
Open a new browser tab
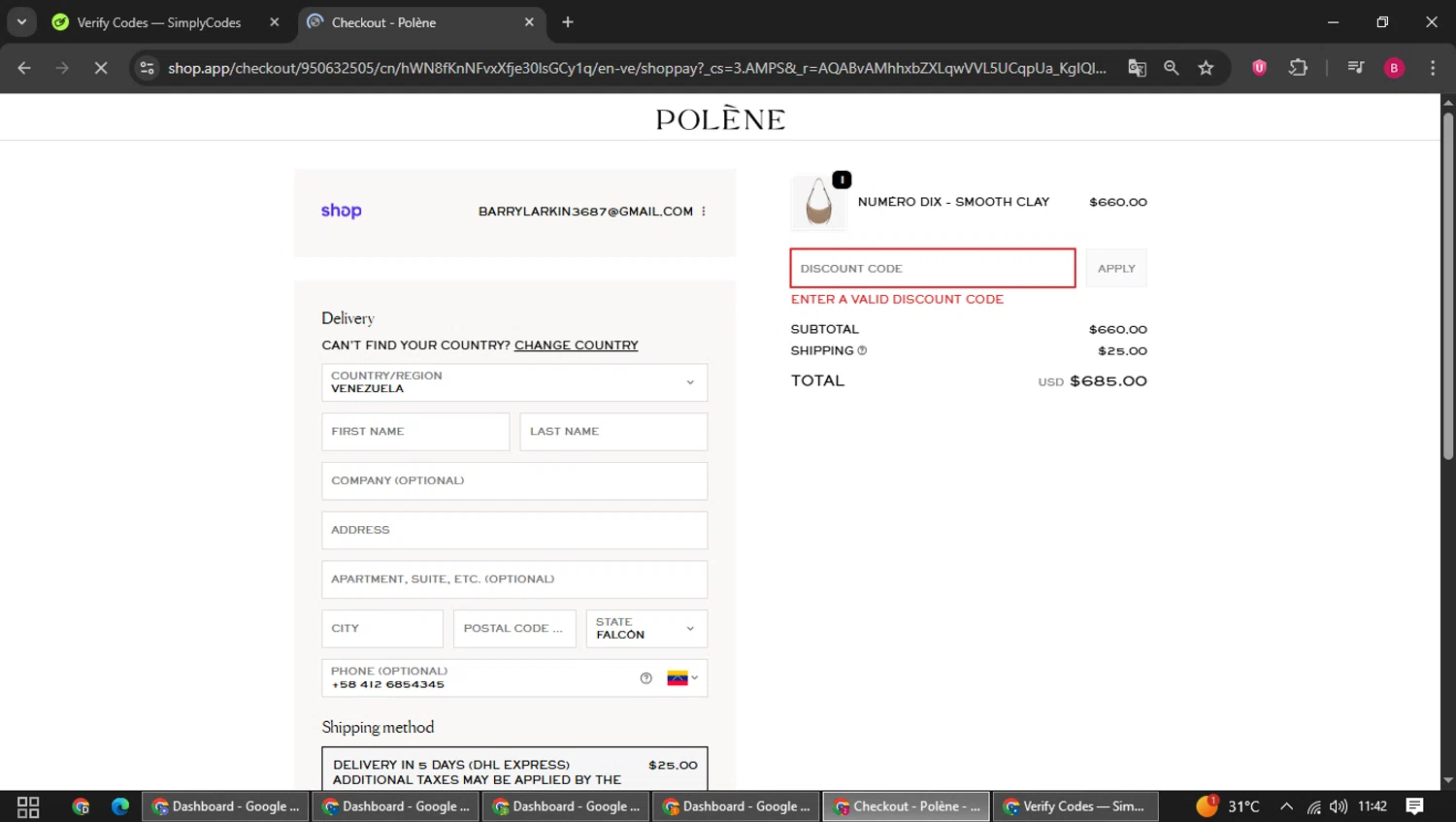(568, 22)
